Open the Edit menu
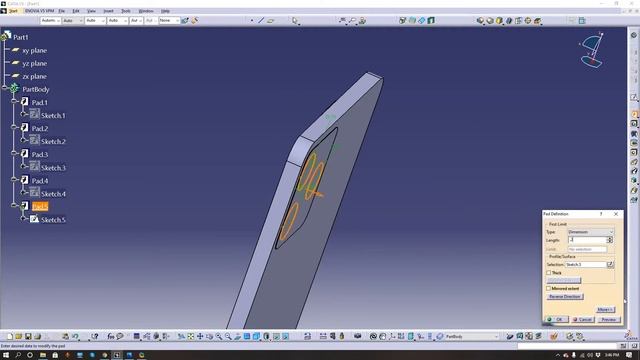 click(76, 11)
